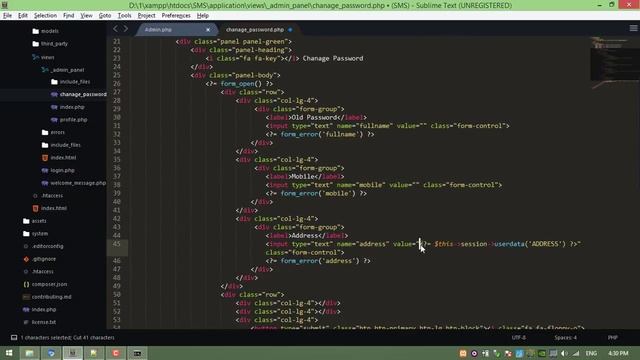
Task: Open .gitignore in the sidebar
Action: pyautogui.click(x=44, y=259)
